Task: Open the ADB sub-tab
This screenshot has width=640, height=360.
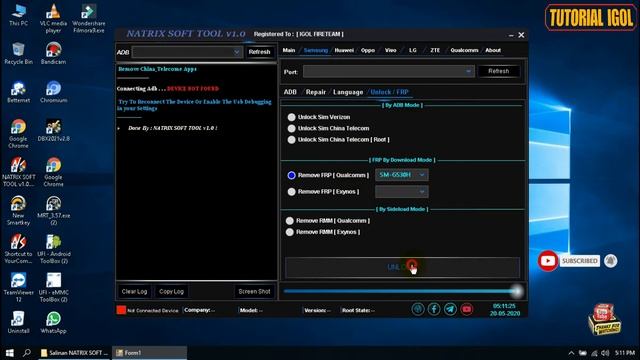Action: tap(290, 92)
